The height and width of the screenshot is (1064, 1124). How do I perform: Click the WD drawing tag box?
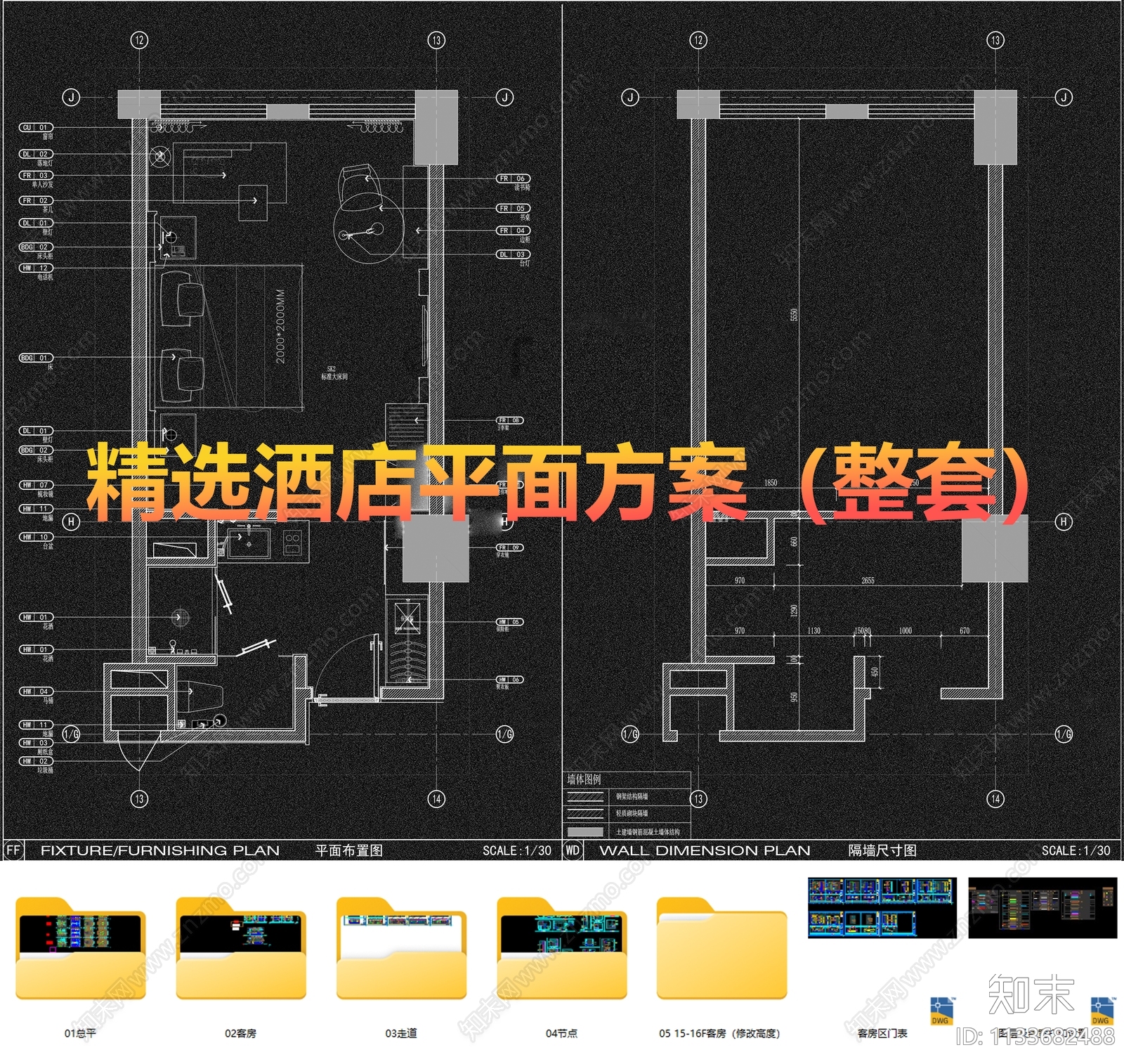[x=573, y=850]
